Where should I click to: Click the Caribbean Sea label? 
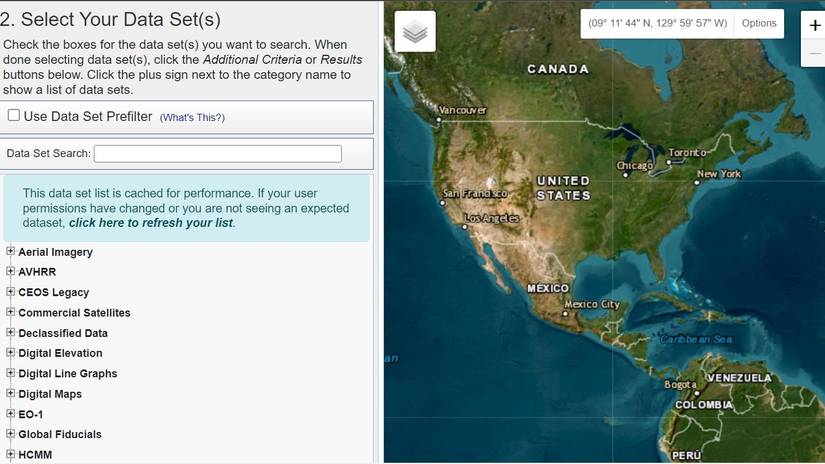tap(696, 339)
